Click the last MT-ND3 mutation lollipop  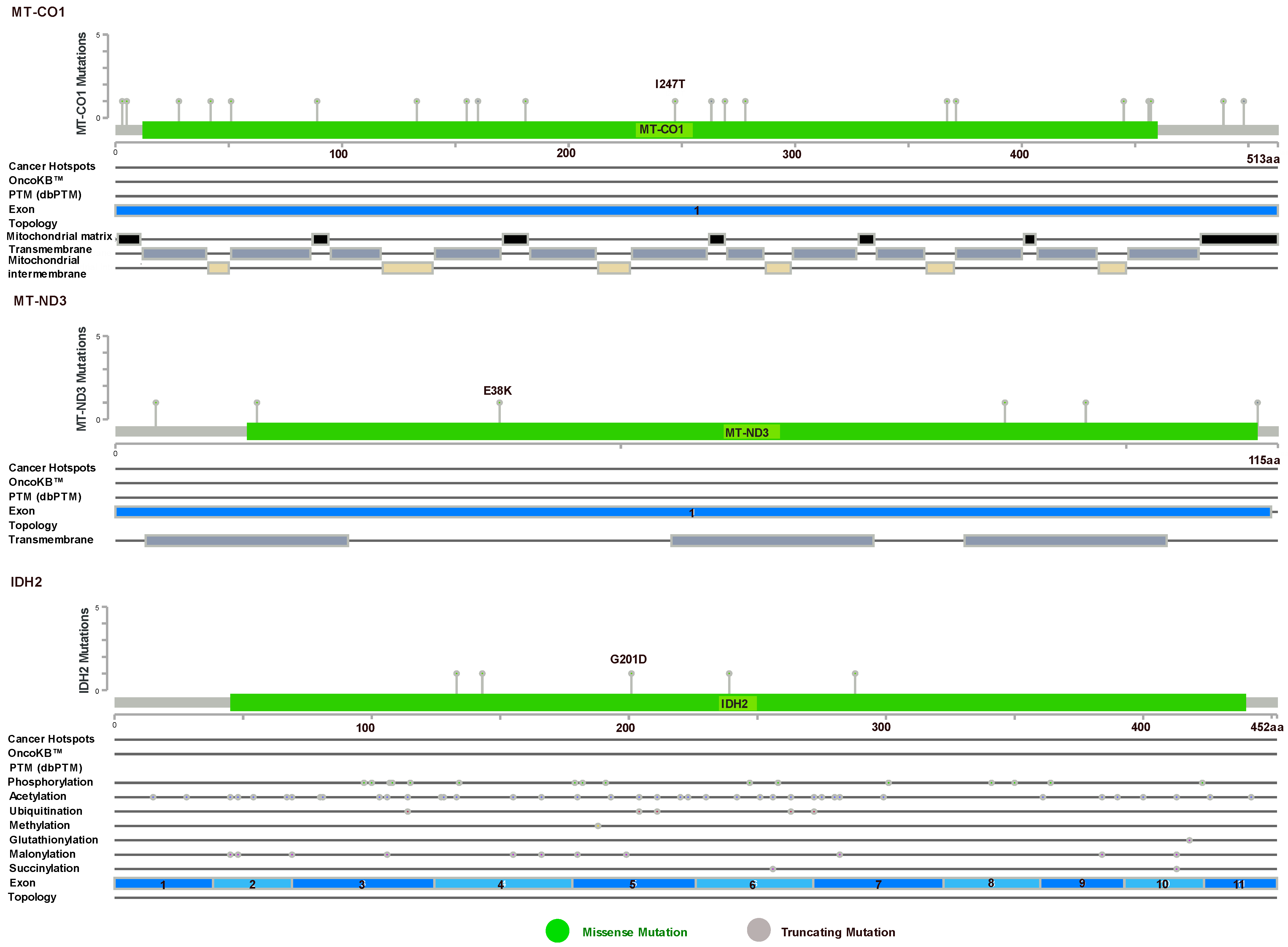pos(1258,403)
